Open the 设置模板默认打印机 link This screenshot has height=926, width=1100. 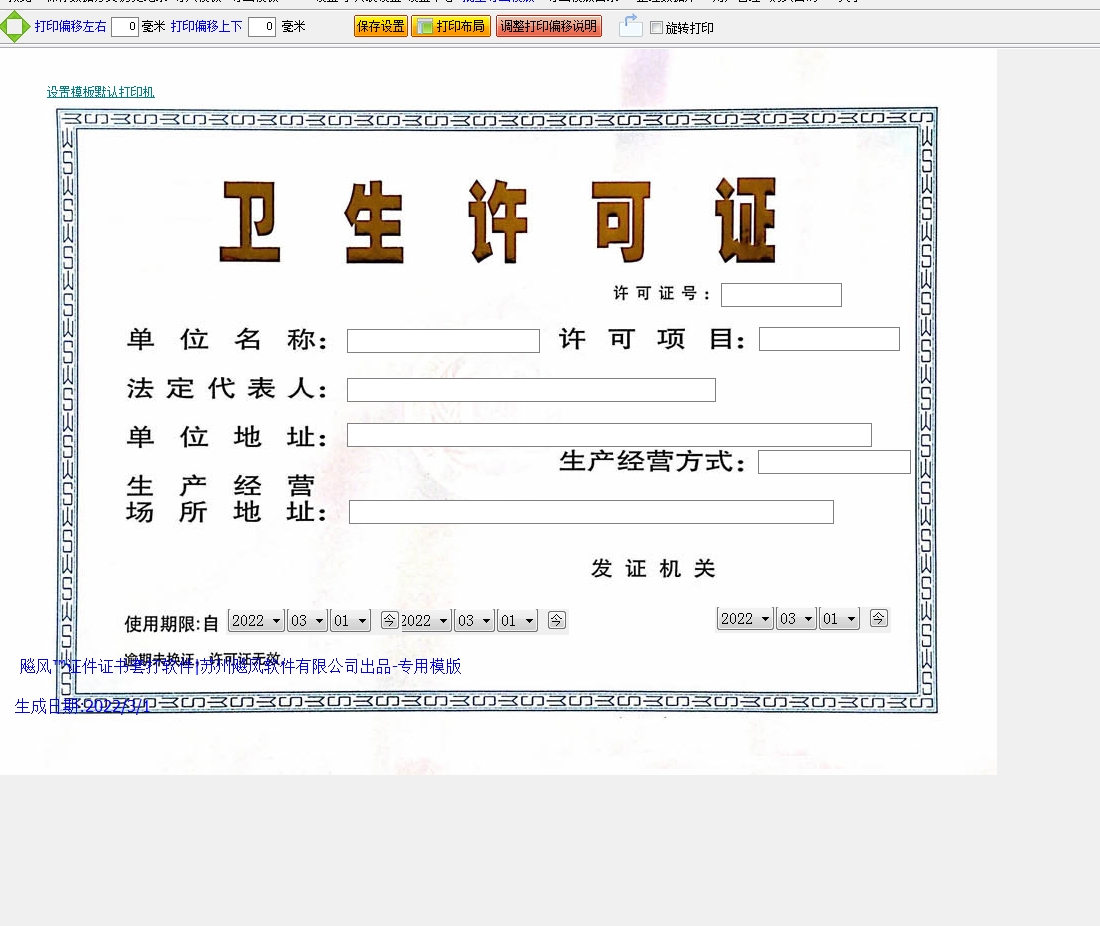pyautogui.click(x=100, y=92)
